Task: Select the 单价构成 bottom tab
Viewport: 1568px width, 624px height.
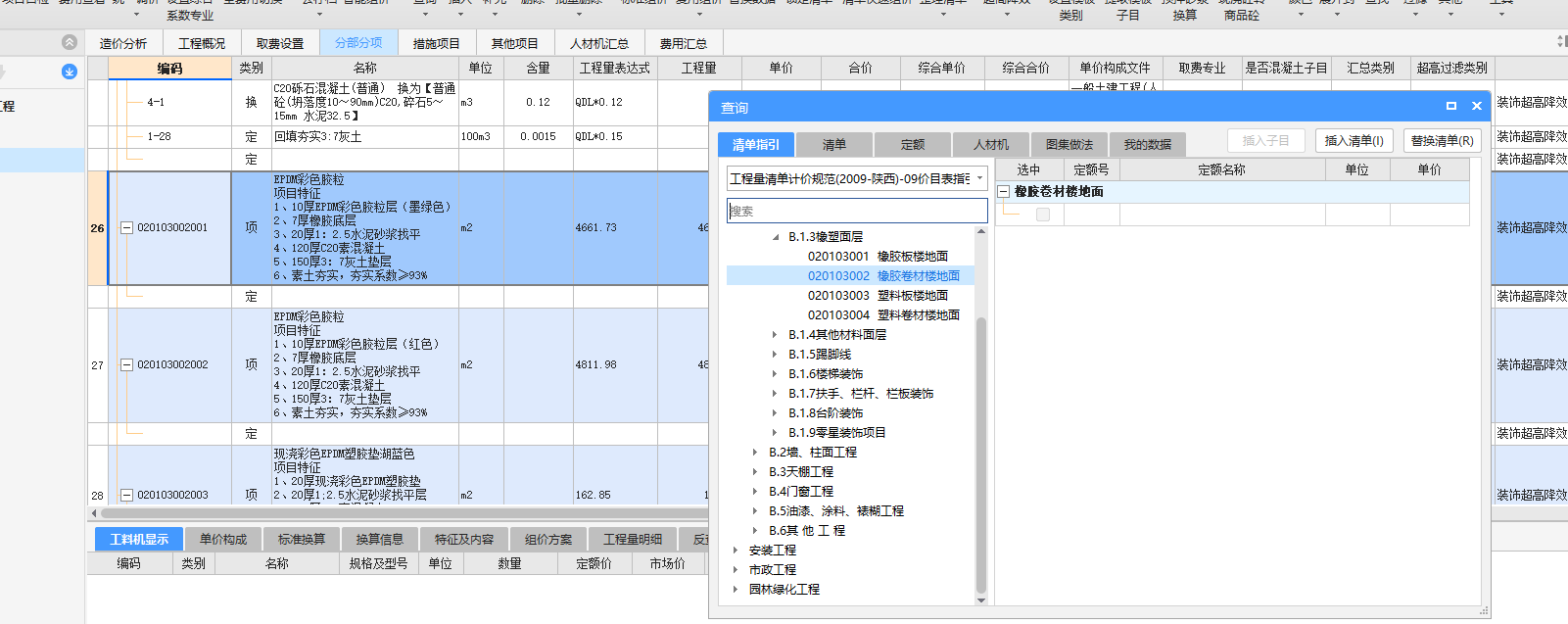Action: click(223, 540)
